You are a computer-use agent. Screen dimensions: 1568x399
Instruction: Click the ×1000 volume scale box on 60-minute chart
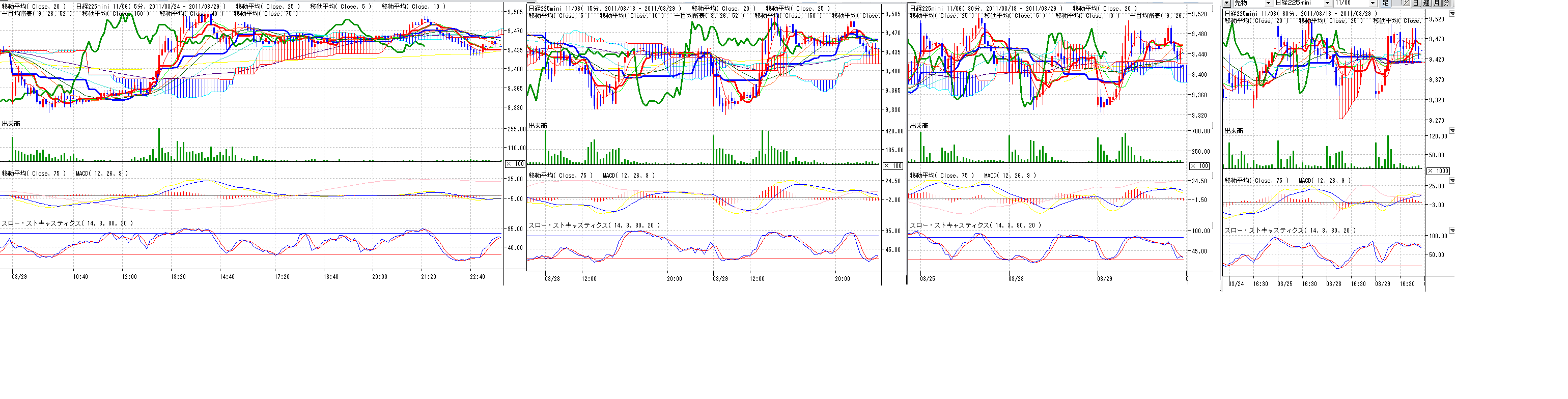pyautogui.click(x=1438, y=171)
